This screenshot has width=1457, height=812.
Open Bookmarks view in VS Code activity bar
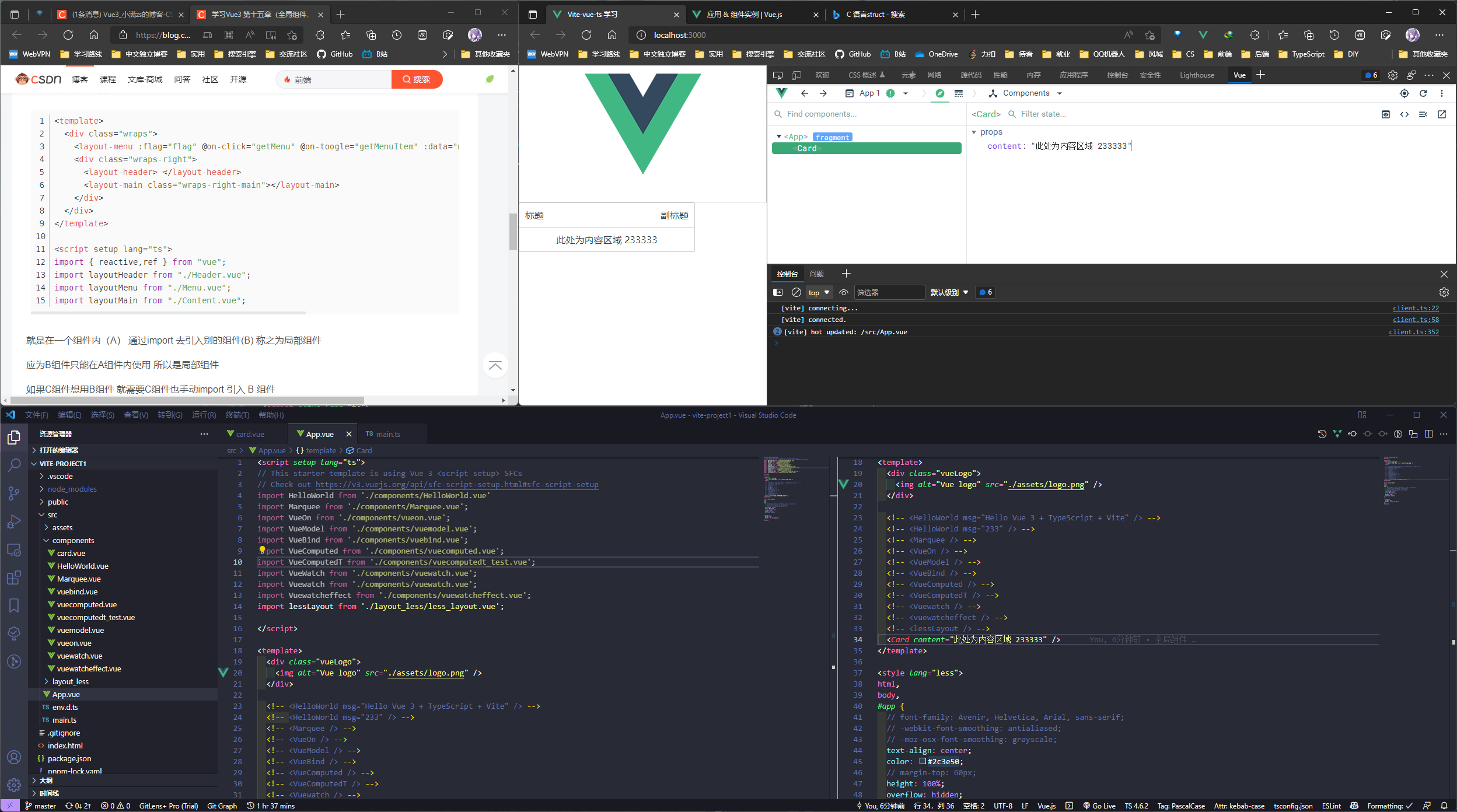tap(14, 605)
